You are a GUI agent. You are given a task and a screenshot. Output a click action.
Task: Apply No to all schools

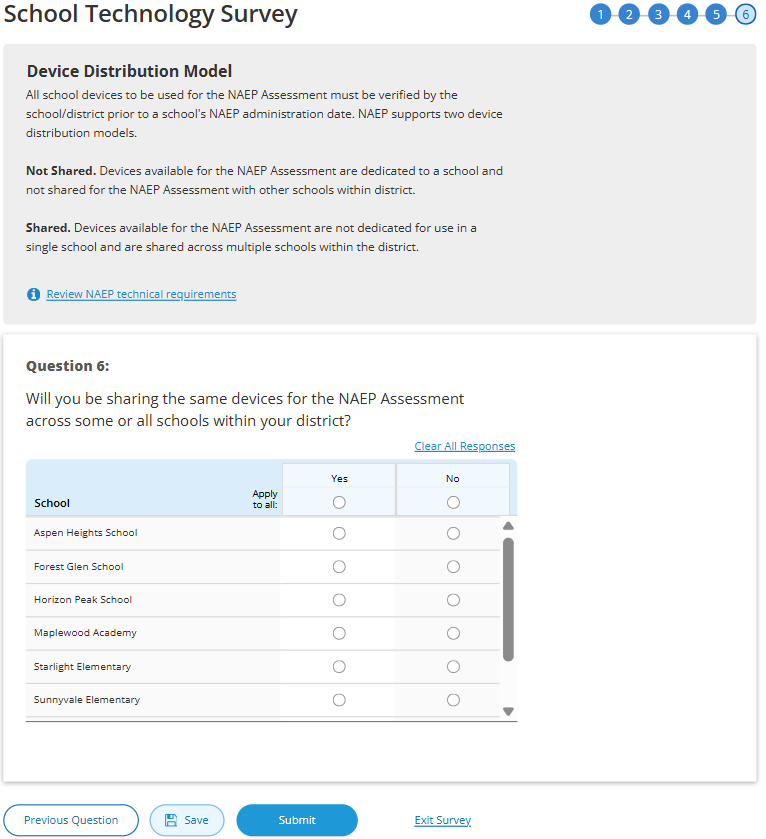tap(453, 502)
